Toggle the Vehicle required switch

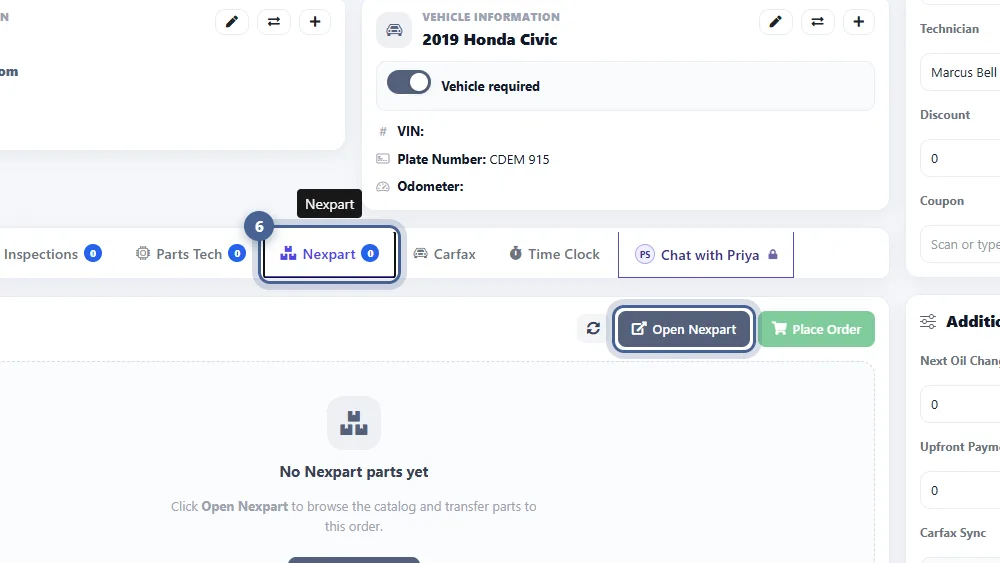click(x=409, y=83)
